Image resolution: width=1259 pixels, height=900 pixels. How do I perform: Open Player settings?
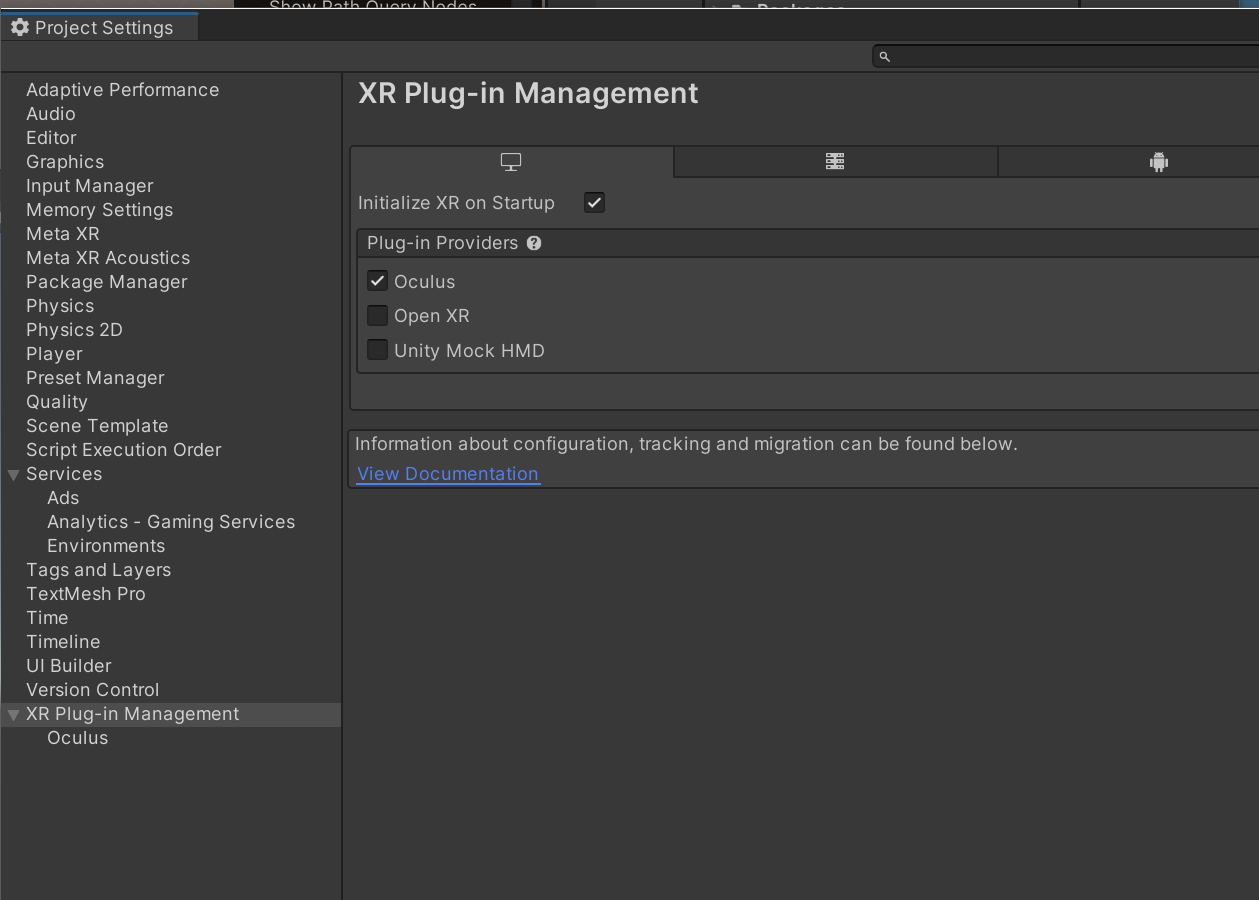click(54, 354)
